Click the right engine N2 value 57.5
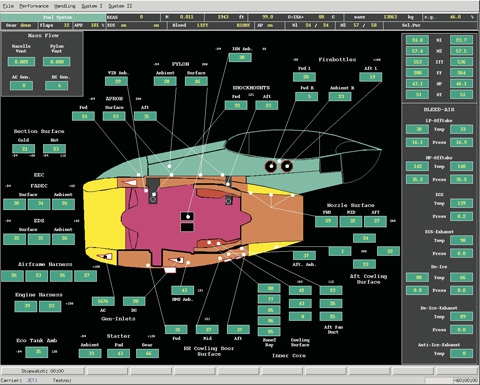Screen dimensions: 480x385 pyautogui.click(x=461, y=51)
